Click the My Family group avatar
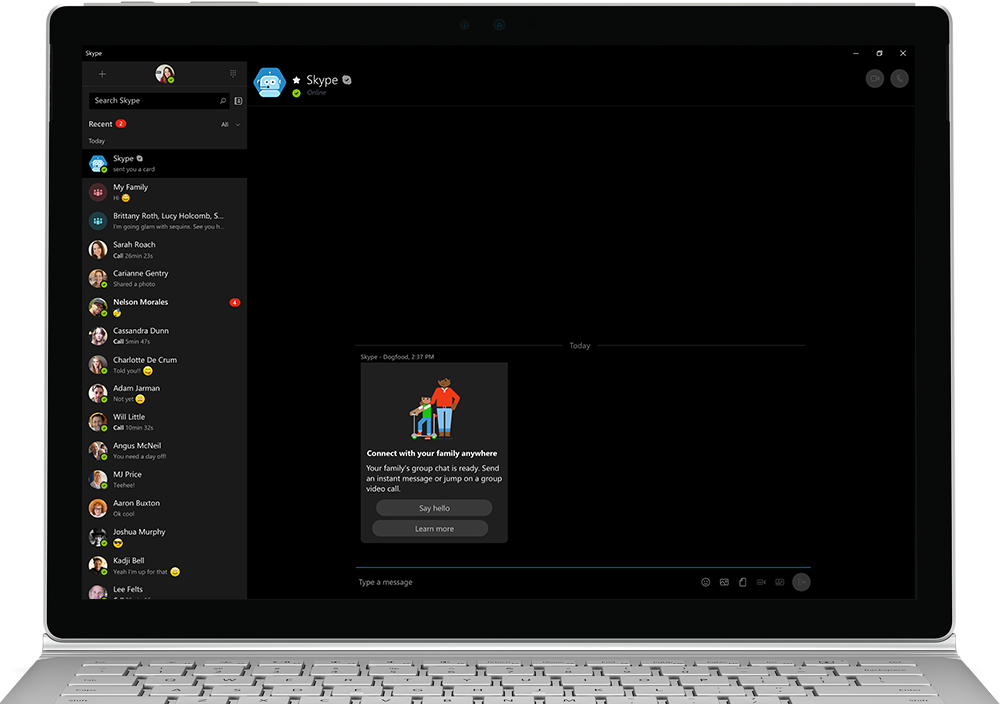1000x704 pixels. [98, 192]
